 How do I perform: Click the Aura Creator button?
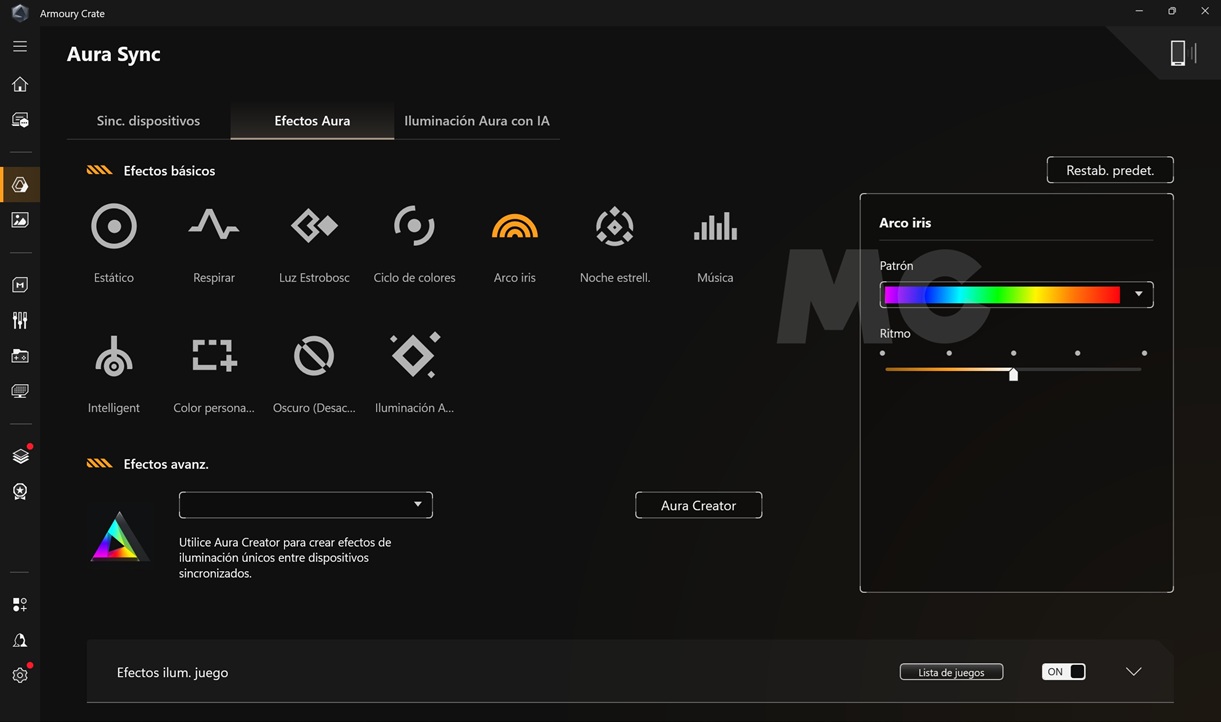click(698, 505)
